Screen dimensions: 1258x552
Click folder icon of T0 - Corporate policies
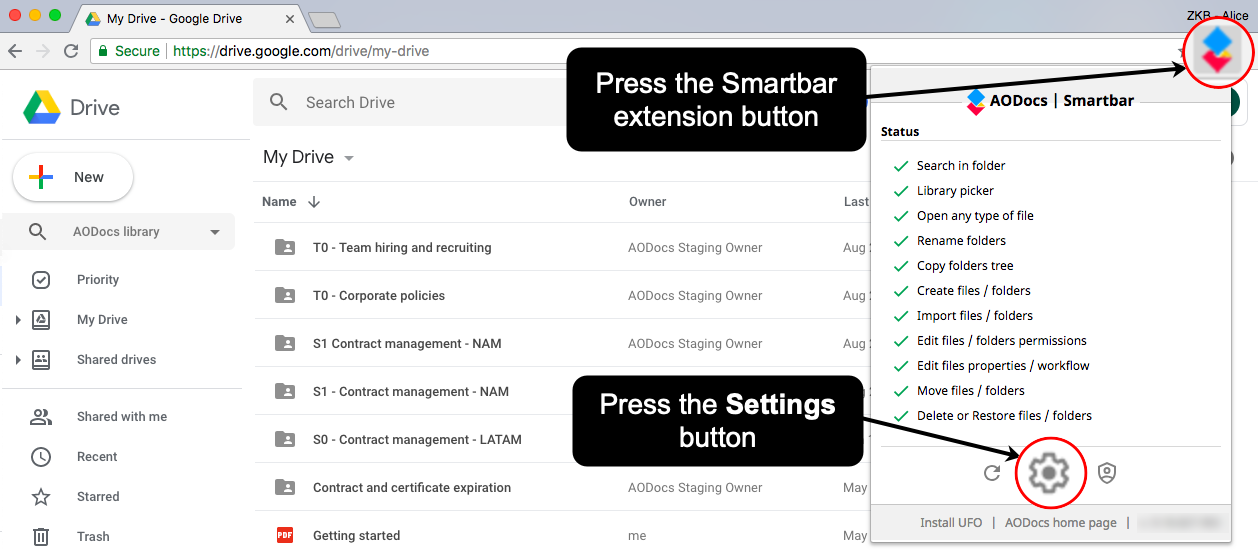[x=285, y=296]
